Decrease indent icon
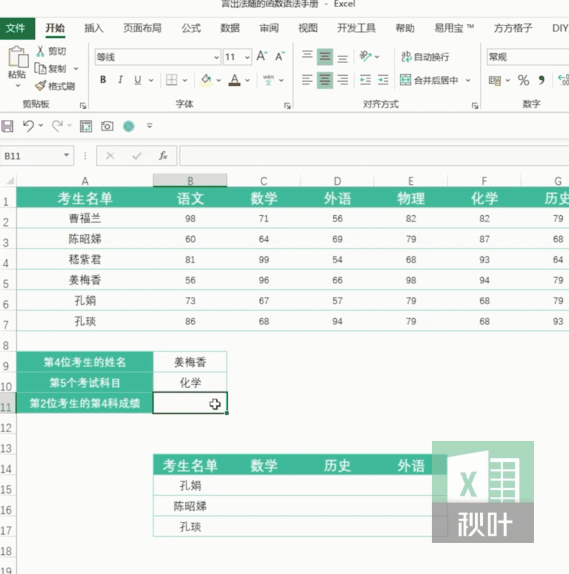This screenshot has height=574, width=569. point(365,80)
